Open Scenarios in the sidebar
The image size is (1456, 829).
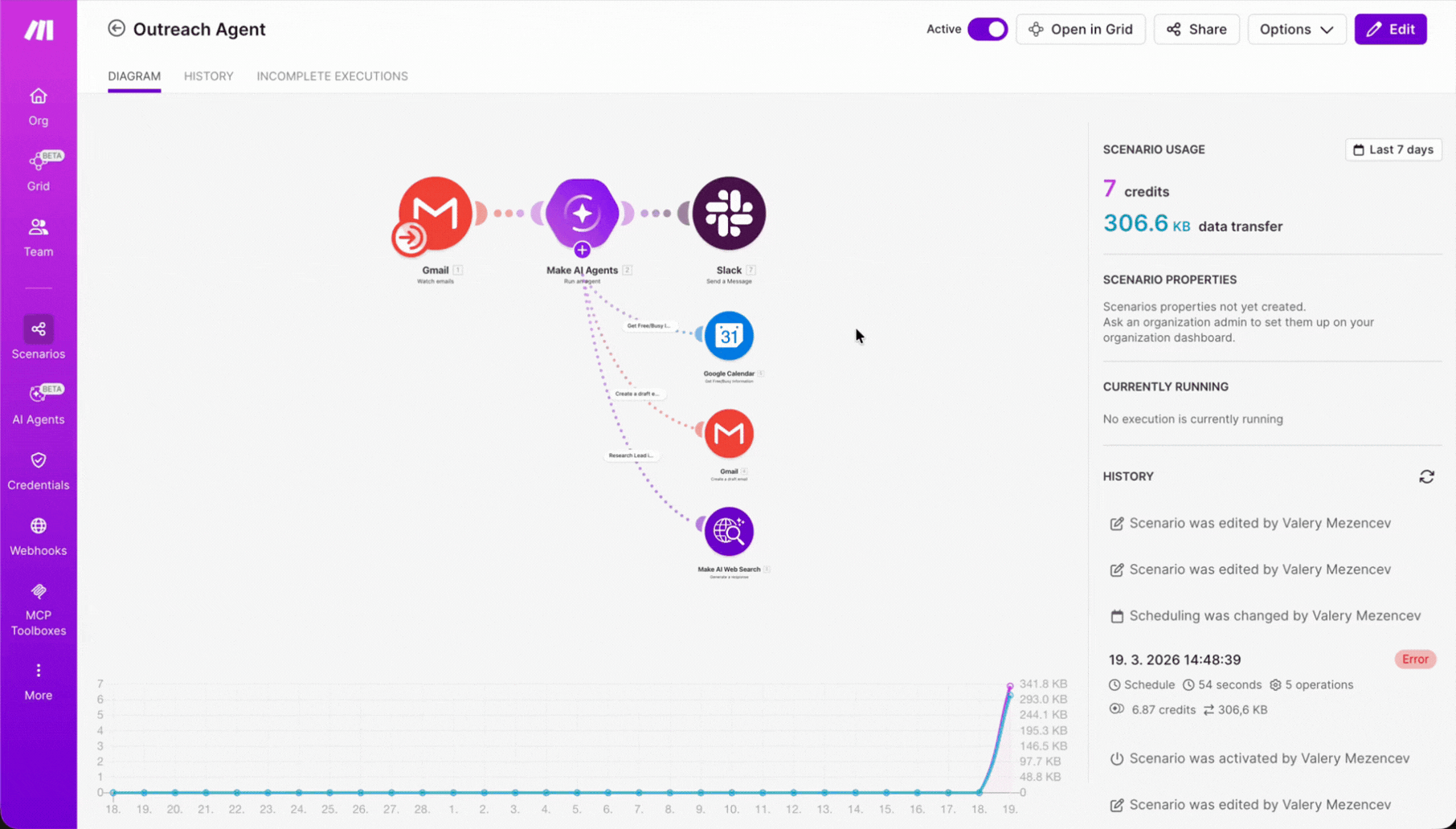(39, 337)
